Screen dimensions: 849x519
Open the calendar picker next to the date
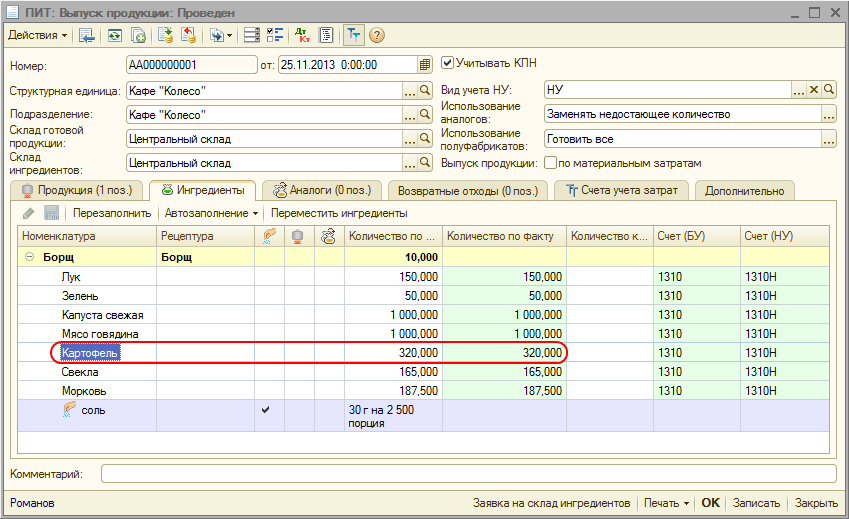click(x=425, y=65)
